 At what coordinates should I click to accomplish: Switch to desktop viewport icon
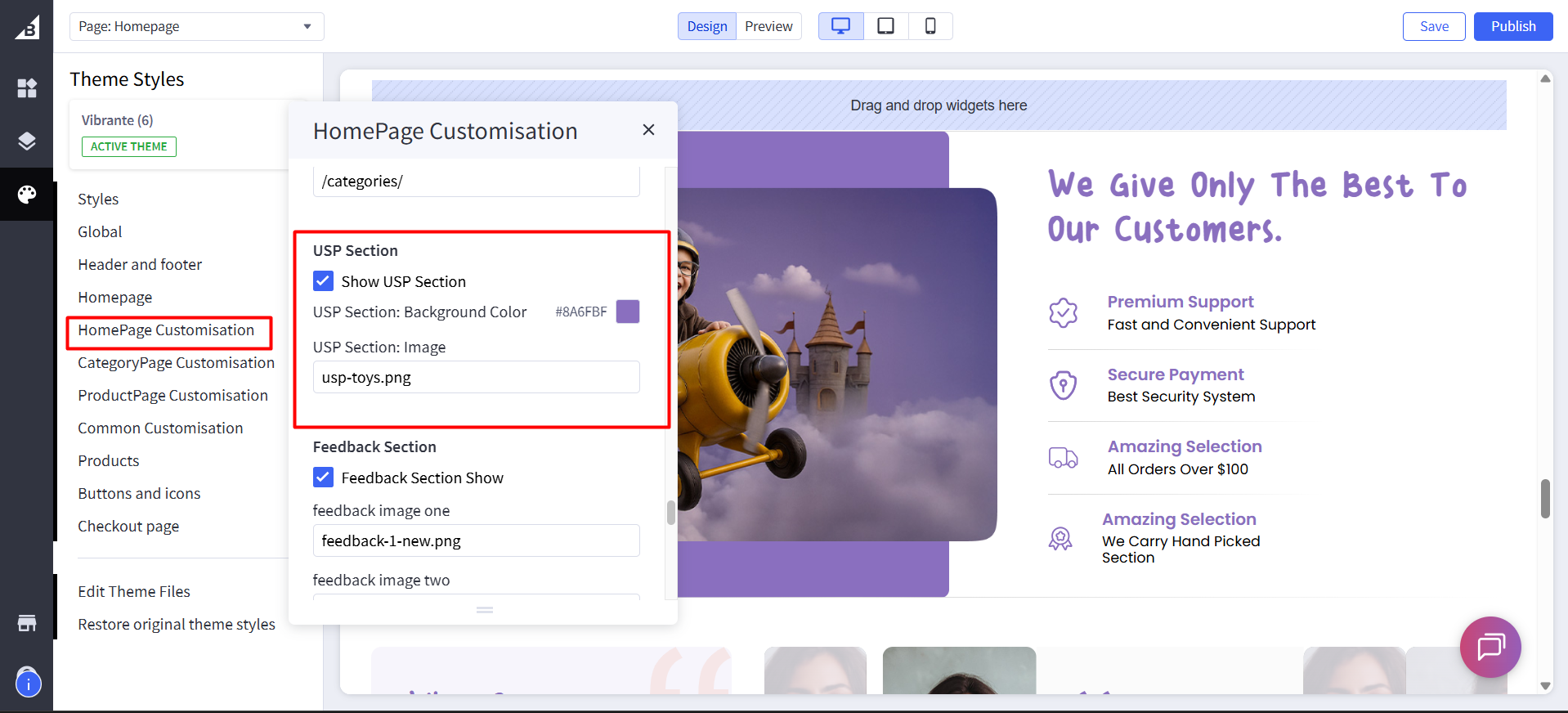point(840,26)
